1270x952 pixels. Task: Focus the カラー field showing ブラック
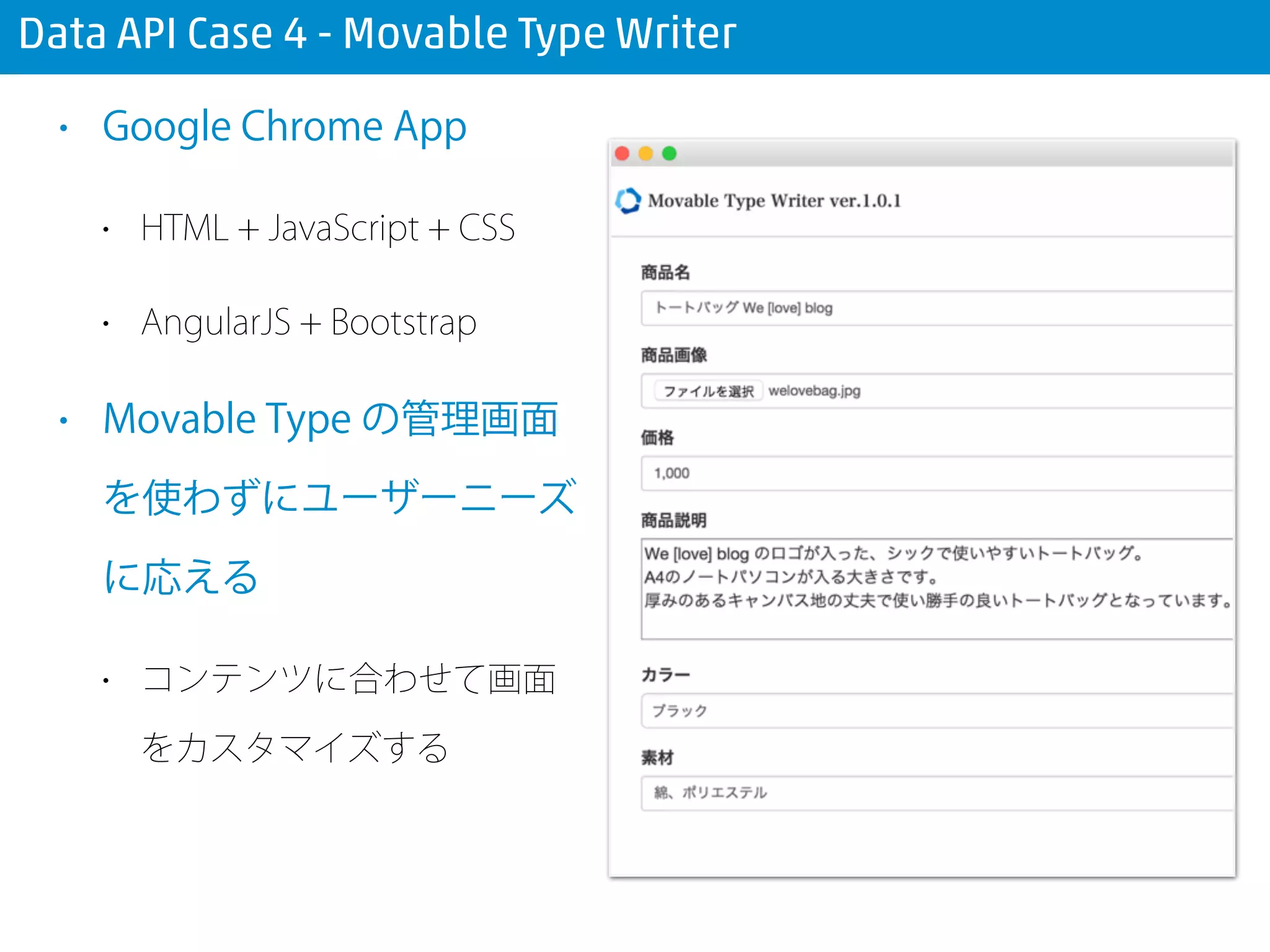pyautogui.click(x=937, y=710)
